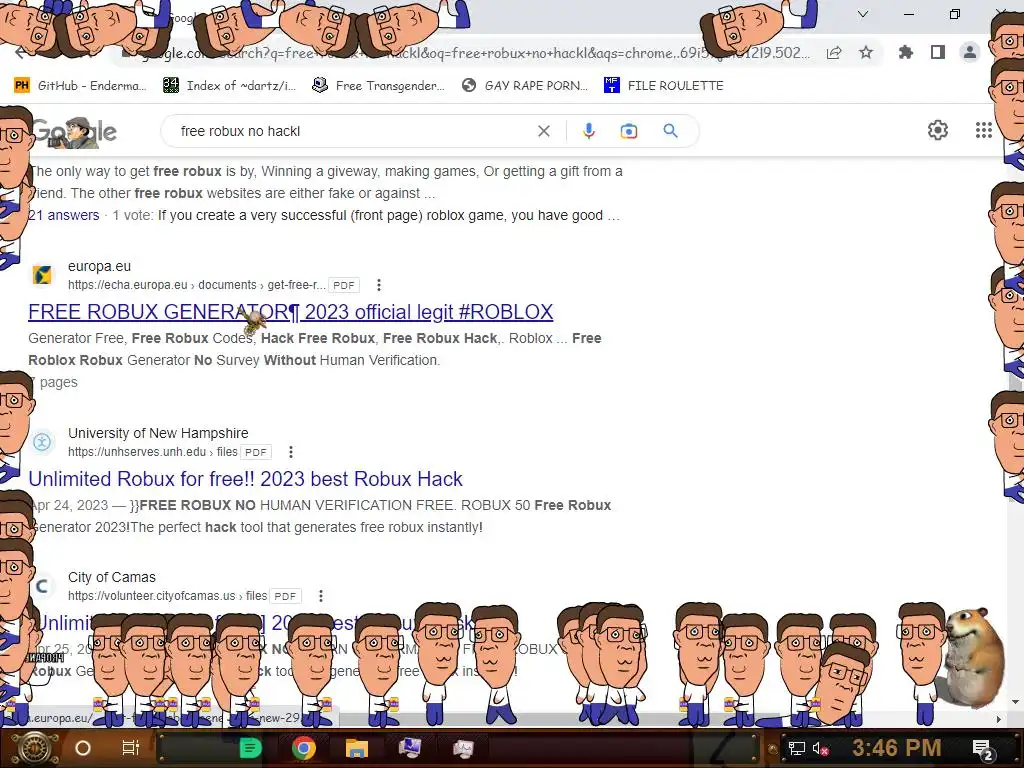Open the 3:46 PM clock flyout
The height and width of the screenshot is (768, 1024).
pyautogui.click(x=897, y=748)
